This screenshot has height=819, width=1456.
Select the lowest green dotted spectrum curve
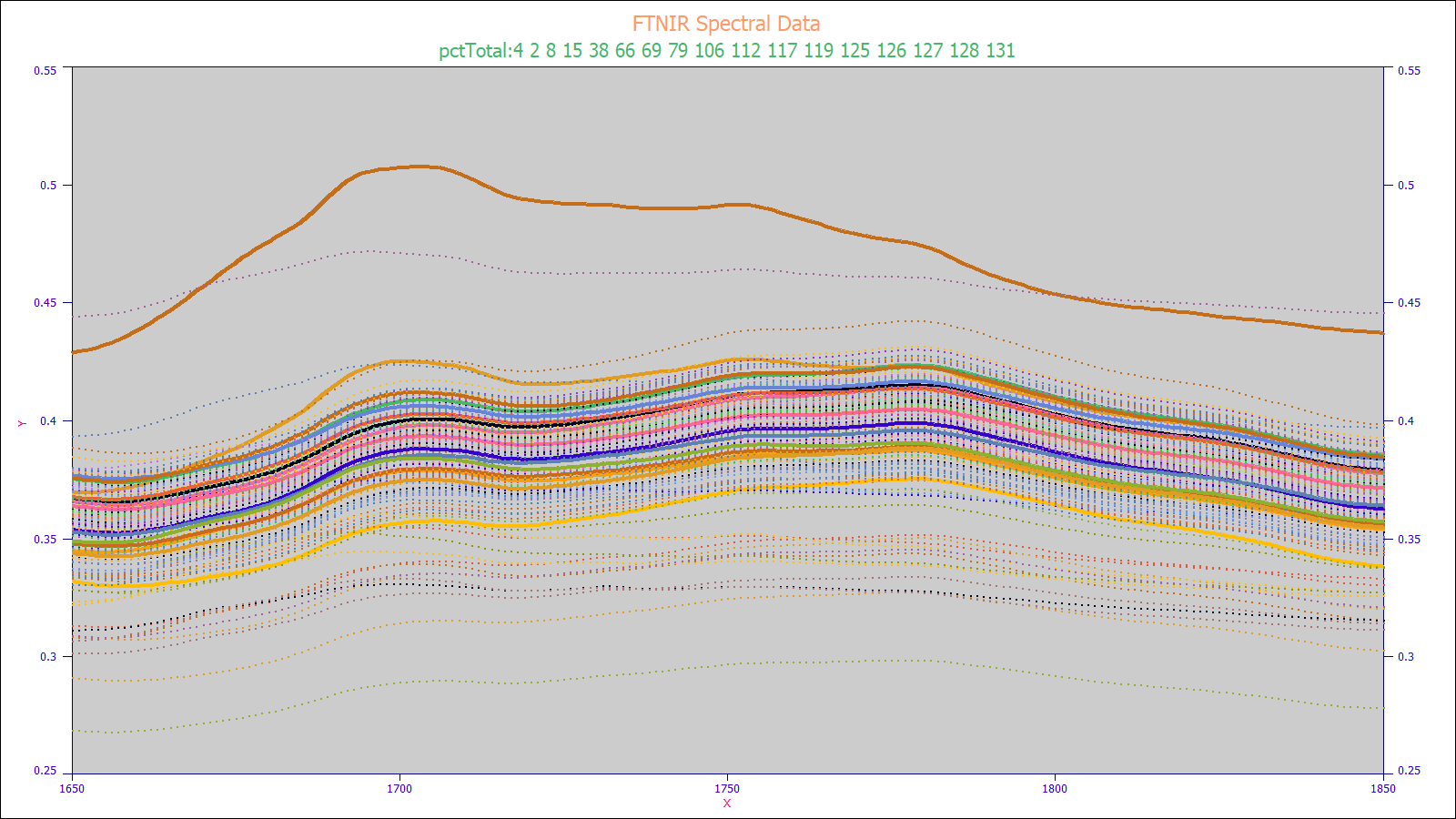728,664
